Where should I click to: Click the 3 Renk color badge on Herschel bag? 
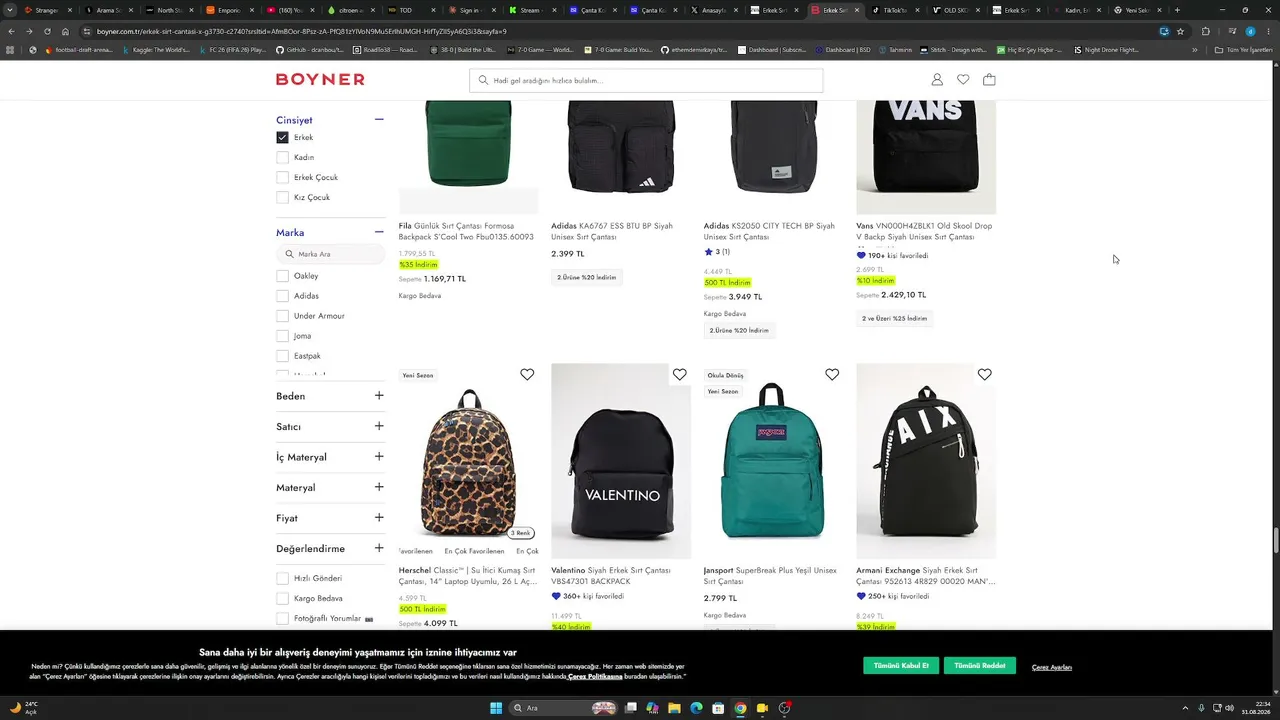(x=521, y=533)
